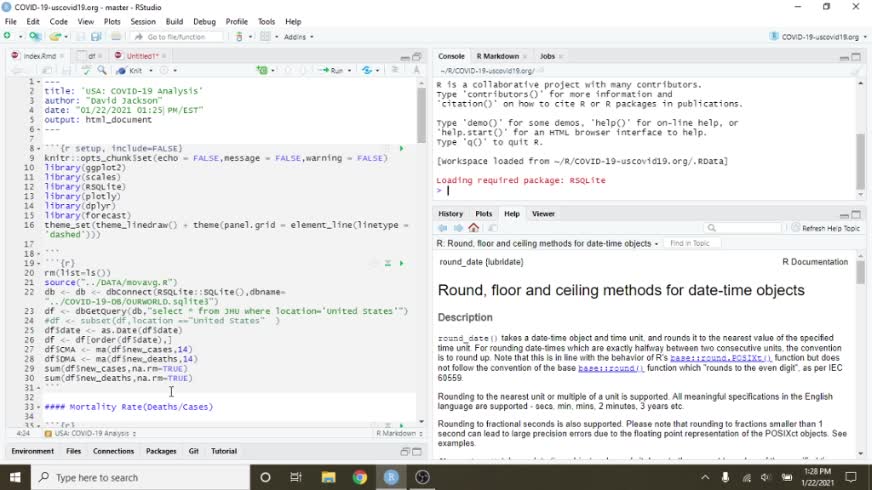Open the recent files dropdown arrow
This screenshot has width=872, height=490.
pyautogui.click(x=66, y=37)
